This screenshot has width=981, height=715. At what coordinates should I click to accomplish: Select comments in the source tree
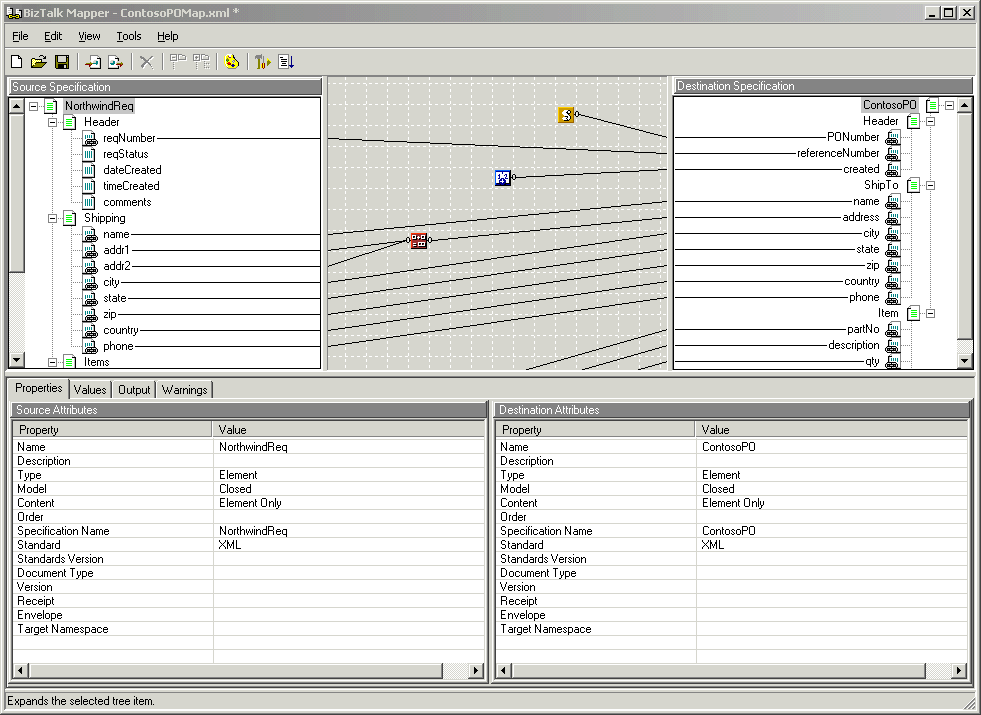coord(127,202)
